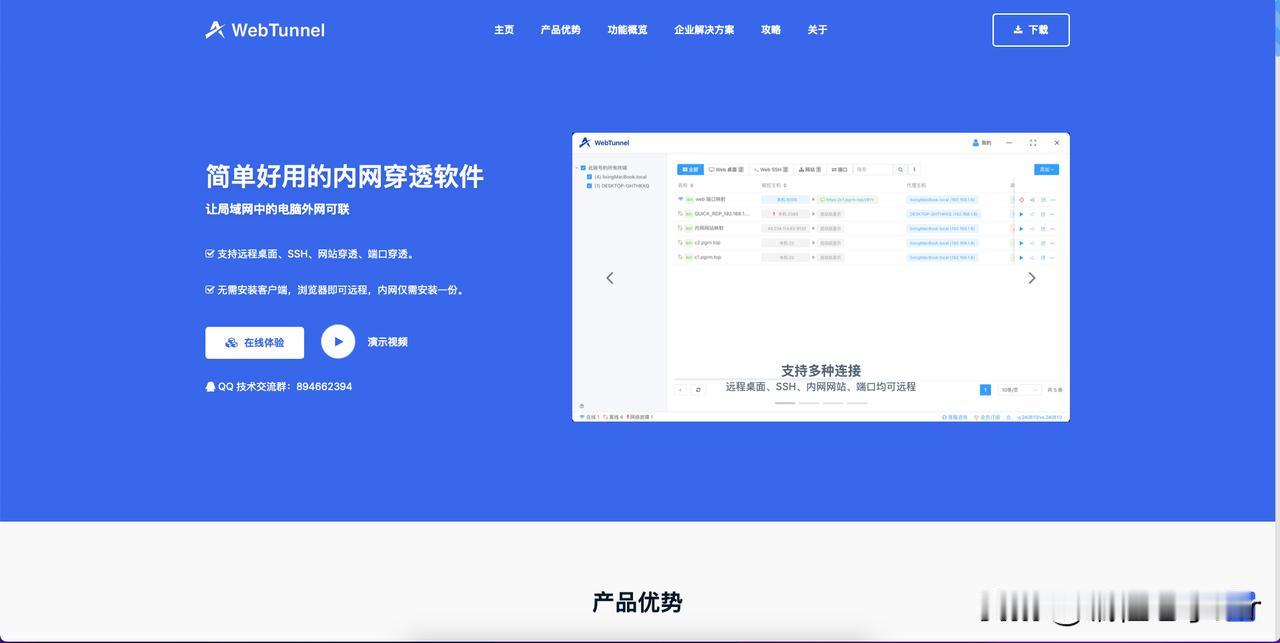Show the next carousel slide with right arrow

pos(1032,277)
